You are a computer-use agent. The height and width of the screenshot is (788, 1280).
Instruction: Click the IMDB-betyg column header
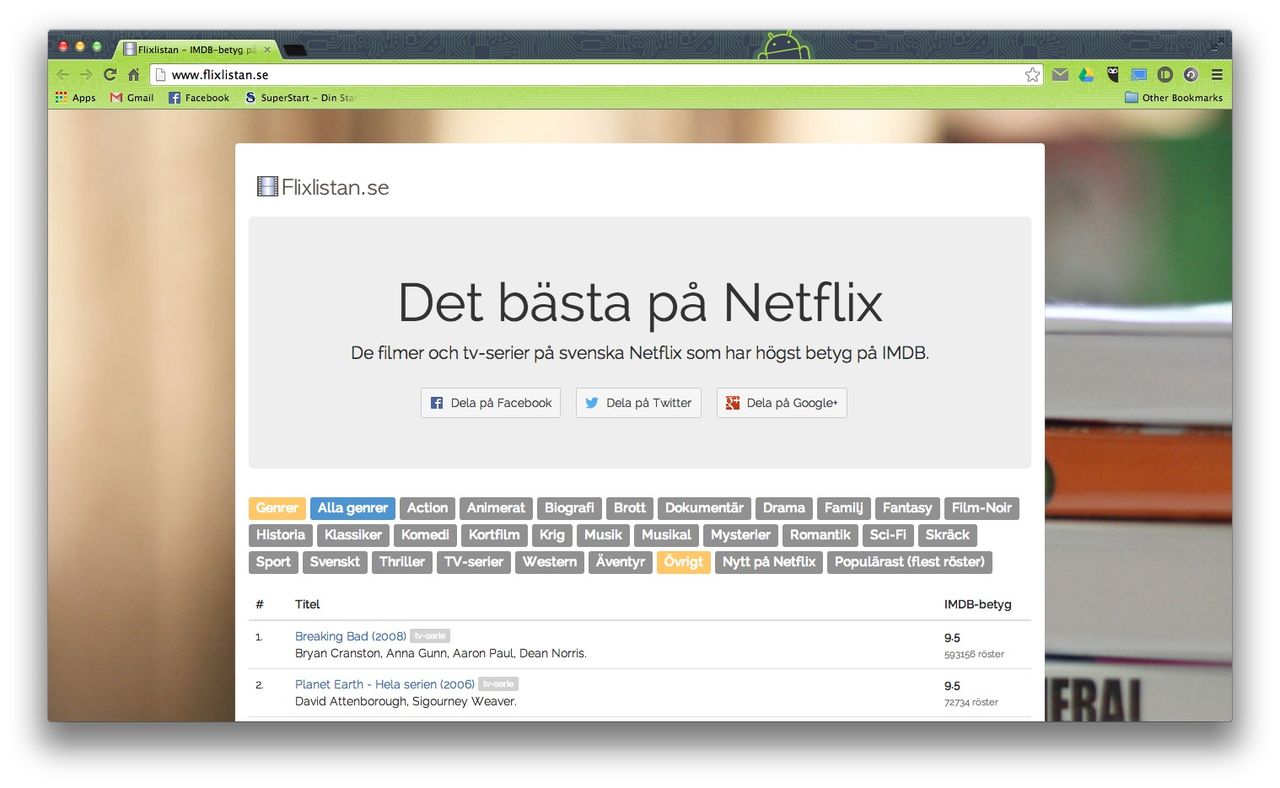(x=978, y=604)
